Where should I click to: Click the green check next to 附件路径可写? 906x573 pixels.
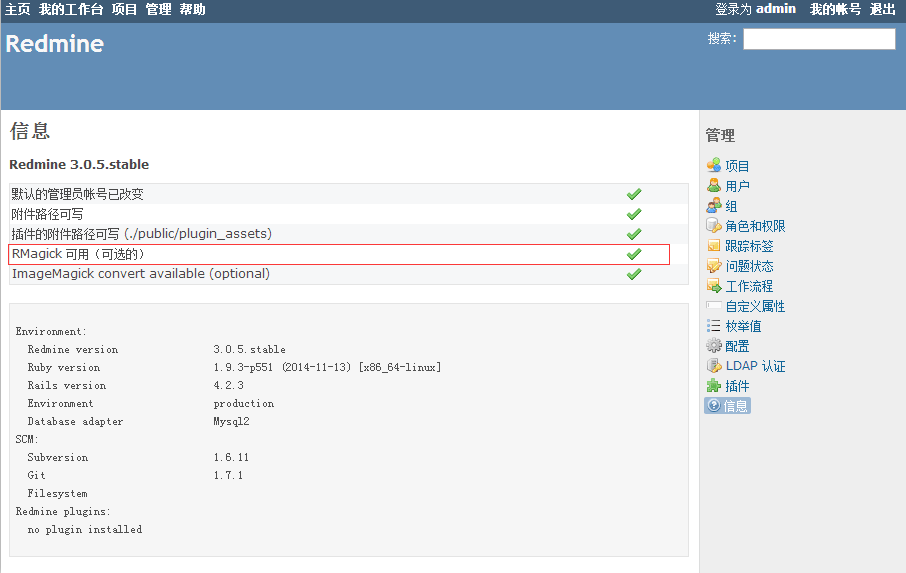634,214
